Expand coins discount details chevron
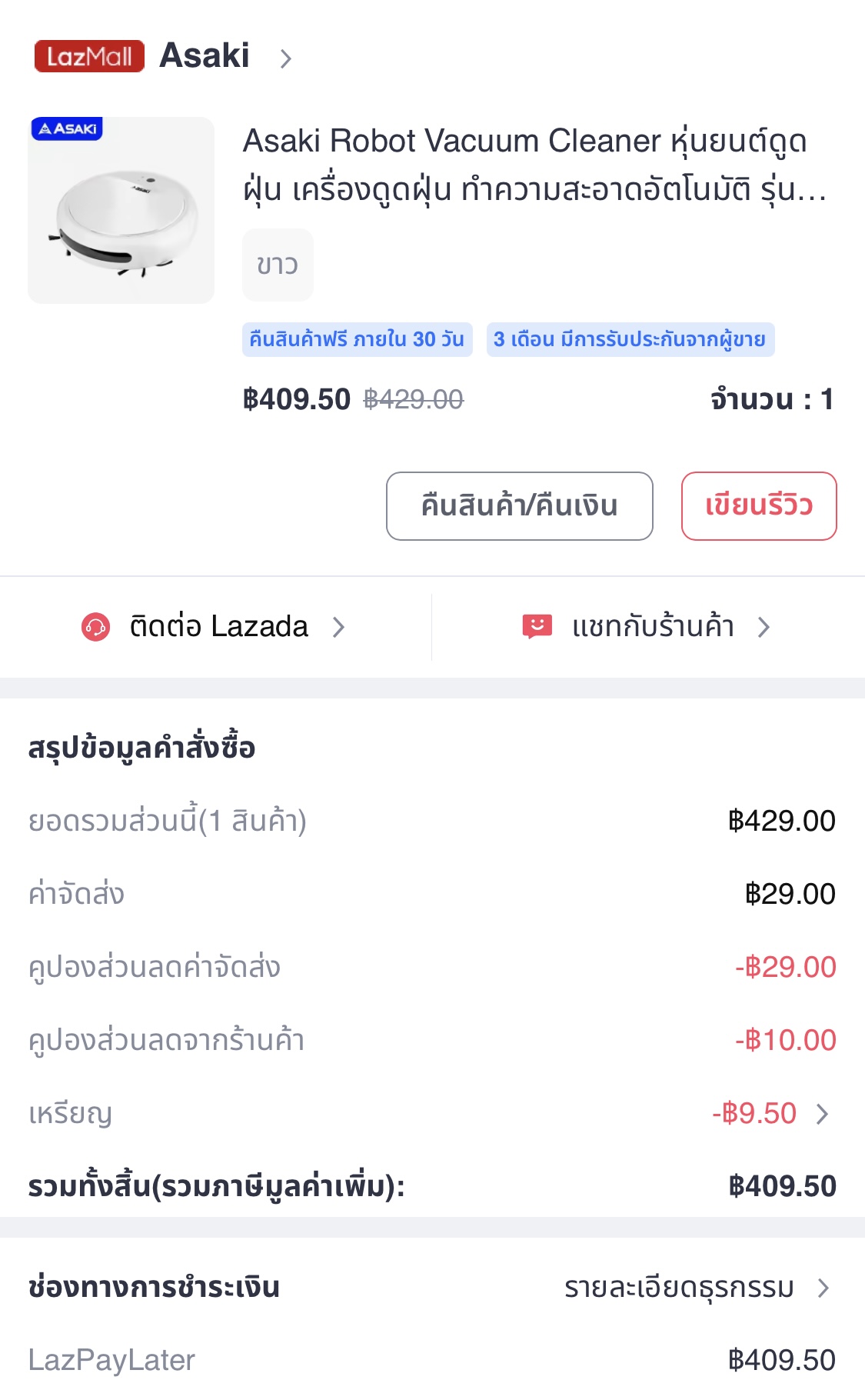This screenshot has width=865, height=1400. pyautogui.click(x=823, y=1114)
